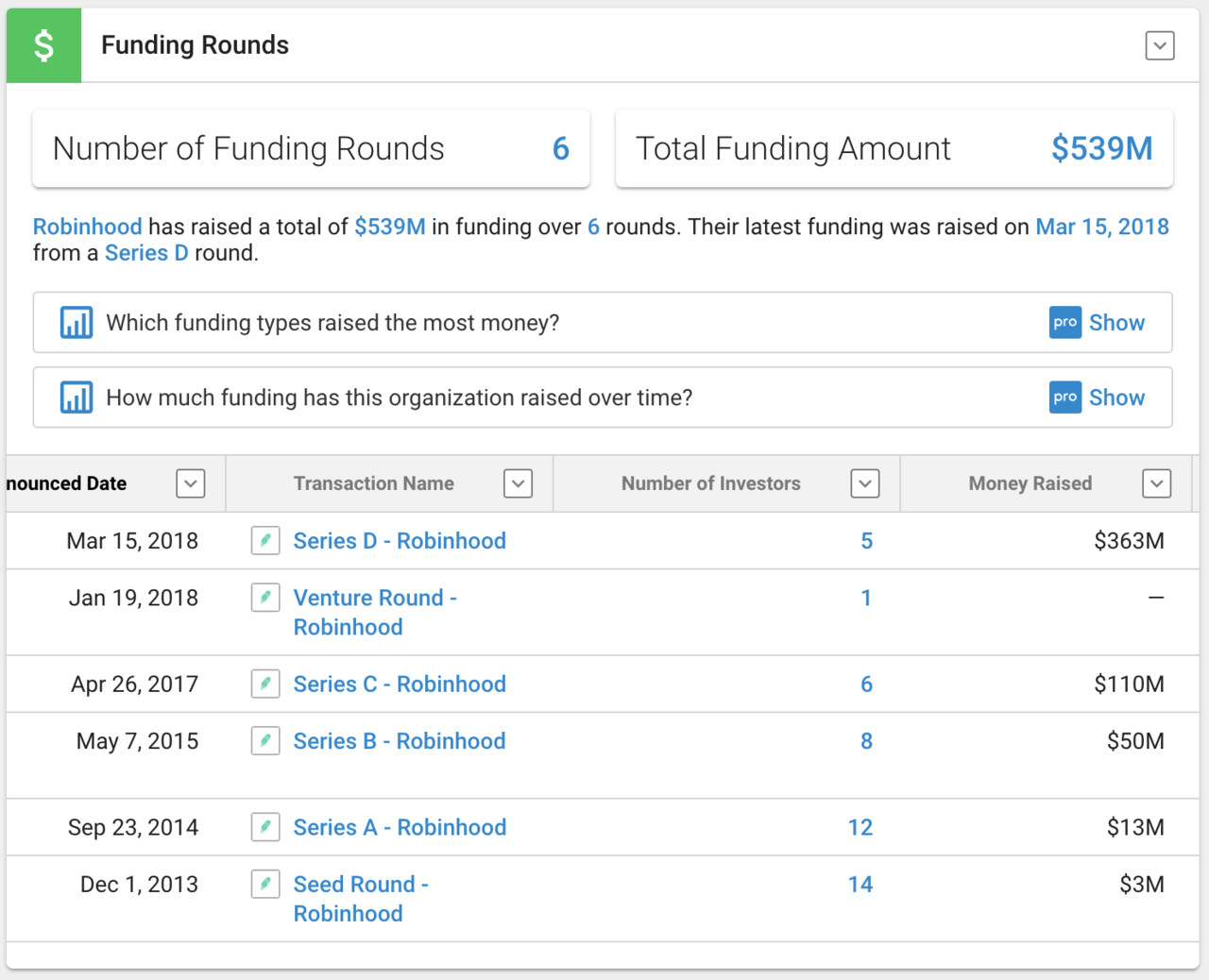The height and width of the screenshot is (980, 1209).
Task: Show funding raised over time chart
Action: click(x=1115, y=397)
